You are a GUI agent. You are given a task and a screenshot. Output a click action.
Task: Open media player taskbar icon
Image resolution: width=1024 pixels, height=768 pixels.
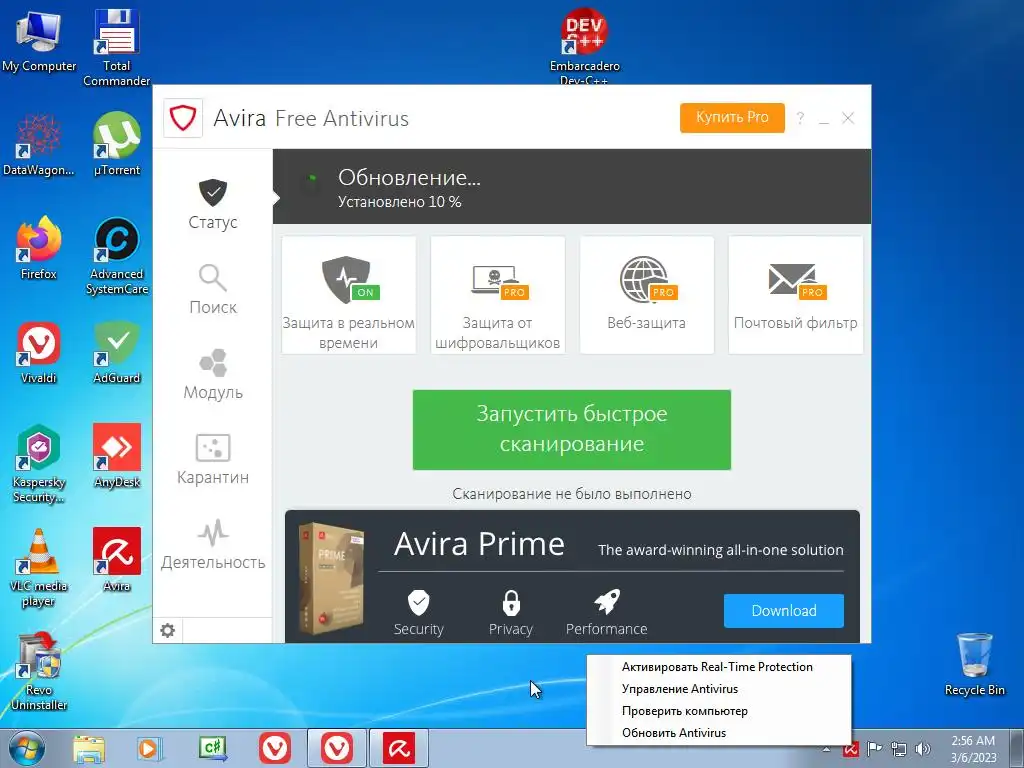[x=150, y=749]
